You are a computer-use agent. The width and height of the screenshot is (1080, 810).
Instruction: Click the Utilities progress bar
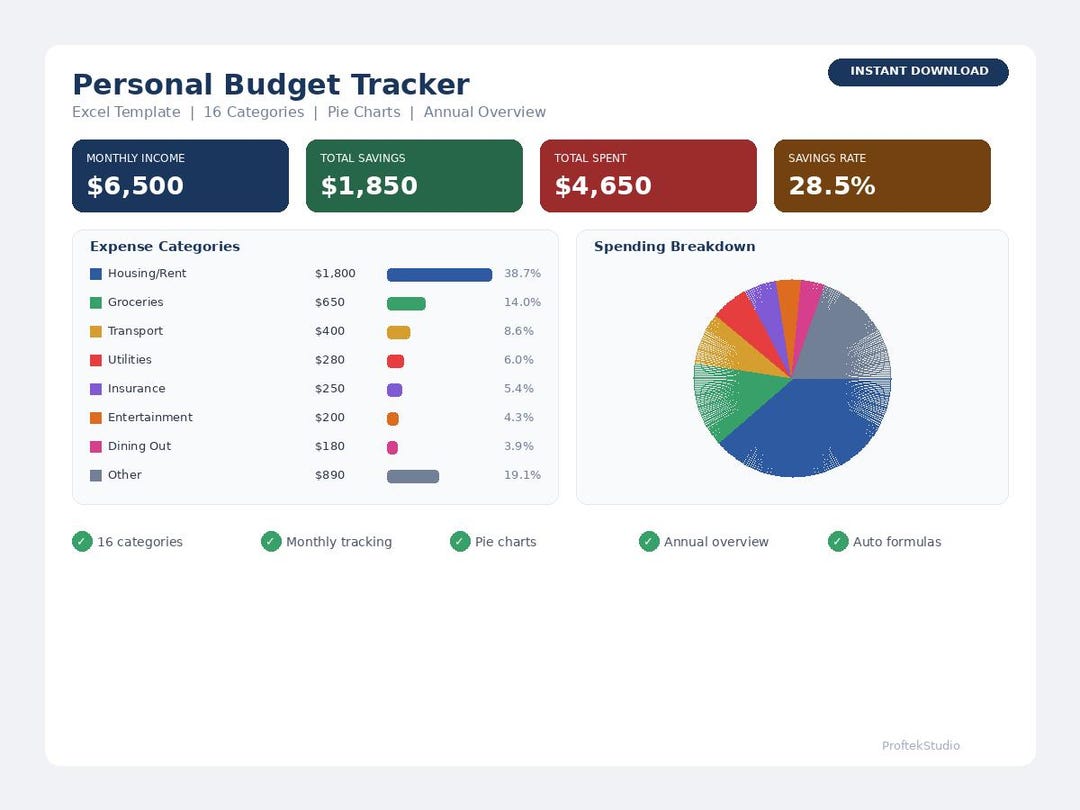coord(395,361)
